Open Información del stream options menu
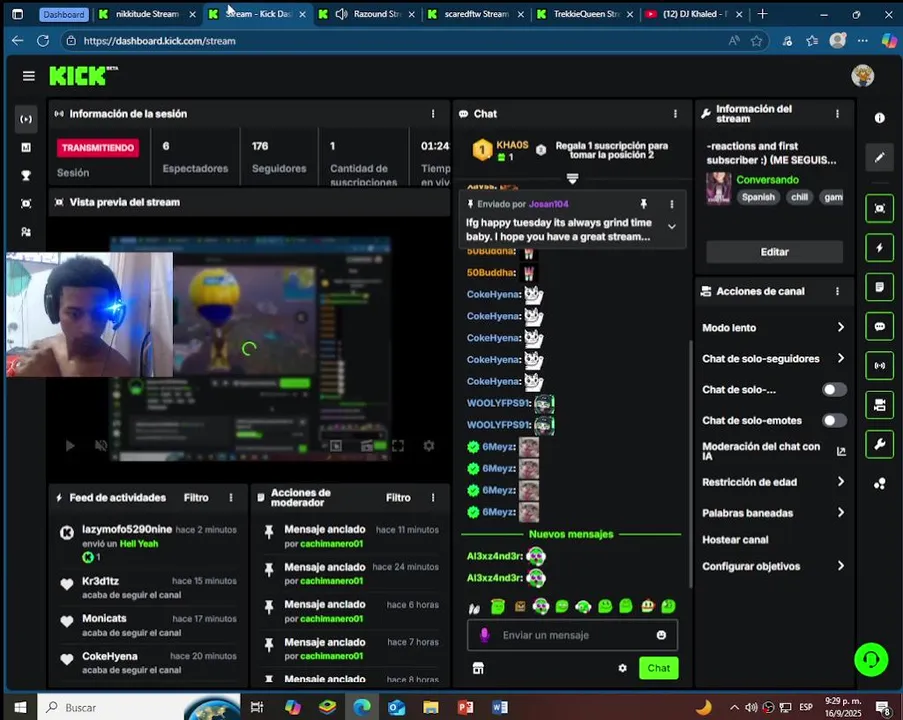This screenshot has width=903, height=720. click(x=837, y=114)
